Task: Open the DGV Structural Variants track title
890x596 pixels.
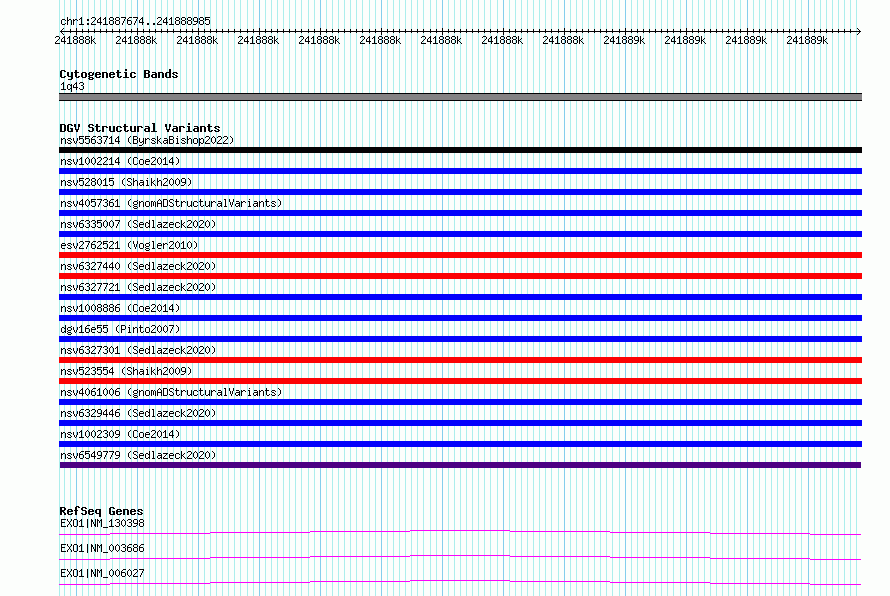Action: click(140, 128)
